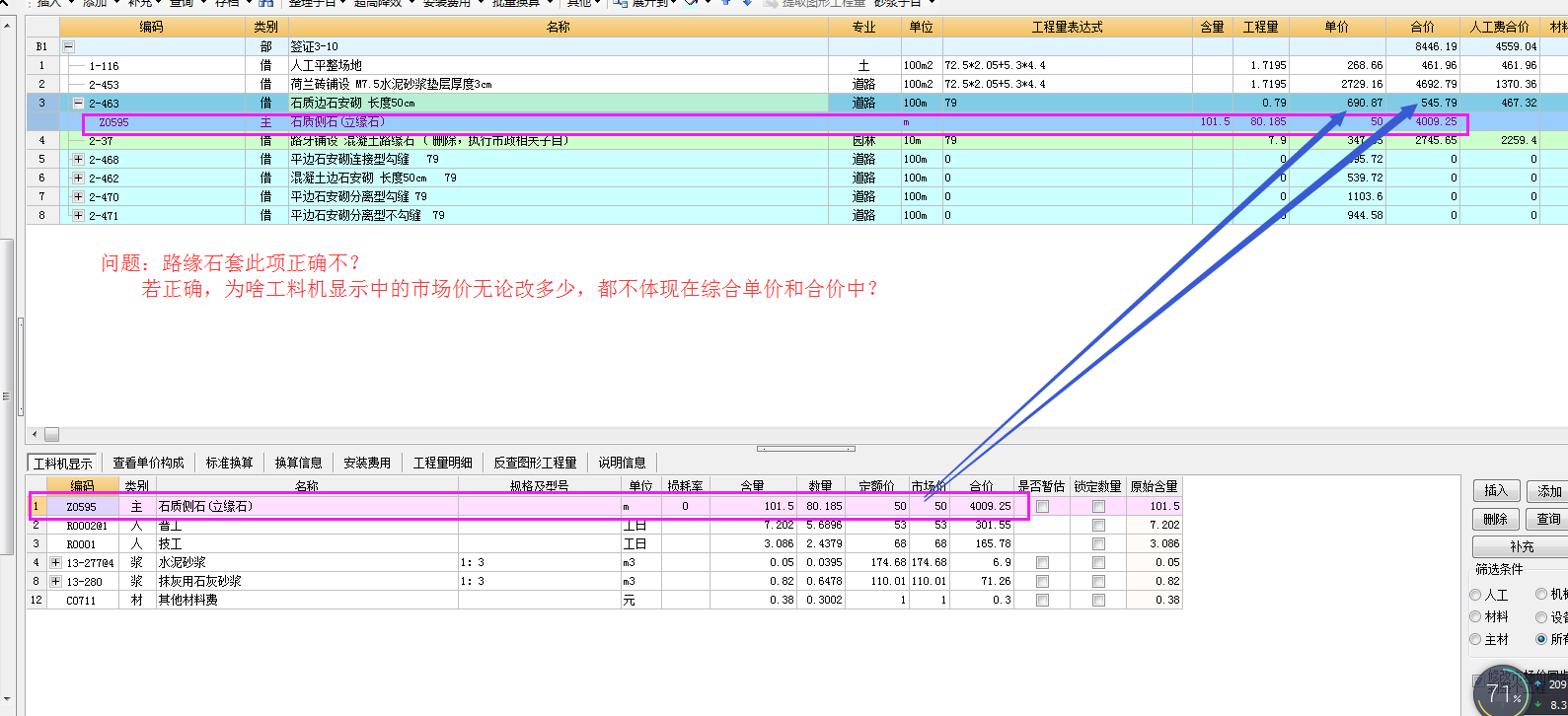Click 市场价 cell 110.01 of 抹灰用石灰砂浆

click(929, 581)
